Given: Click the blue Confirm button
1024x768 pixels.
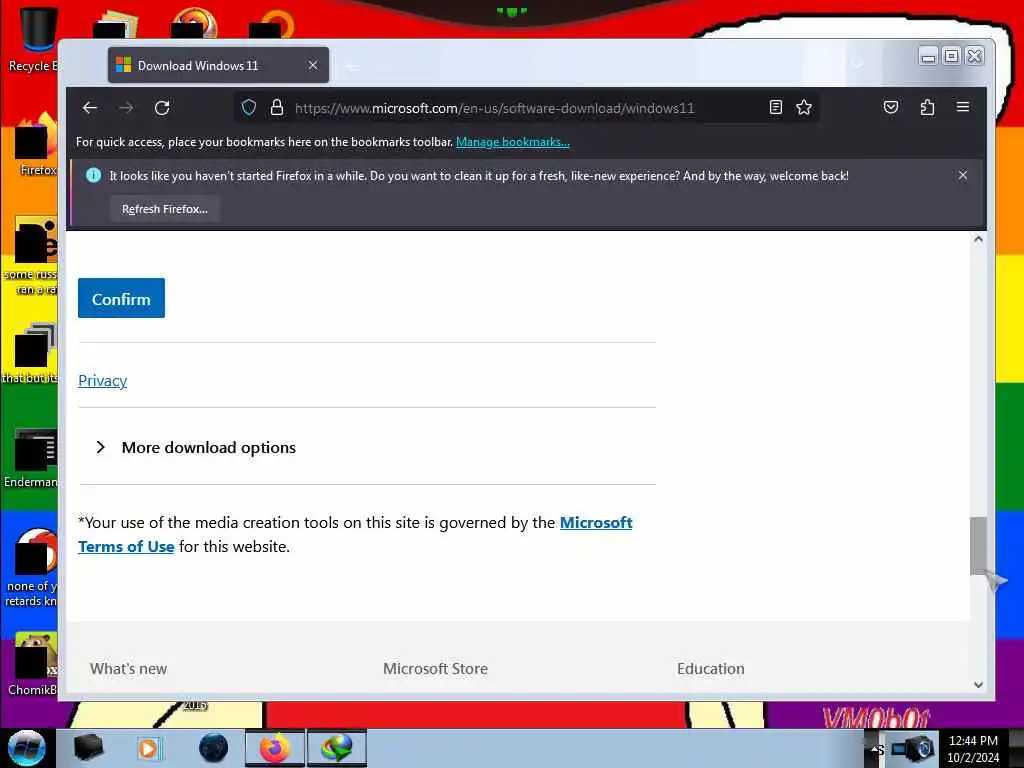Looking at the screenshot, I should pyautogui.click(x=121, y=298).
